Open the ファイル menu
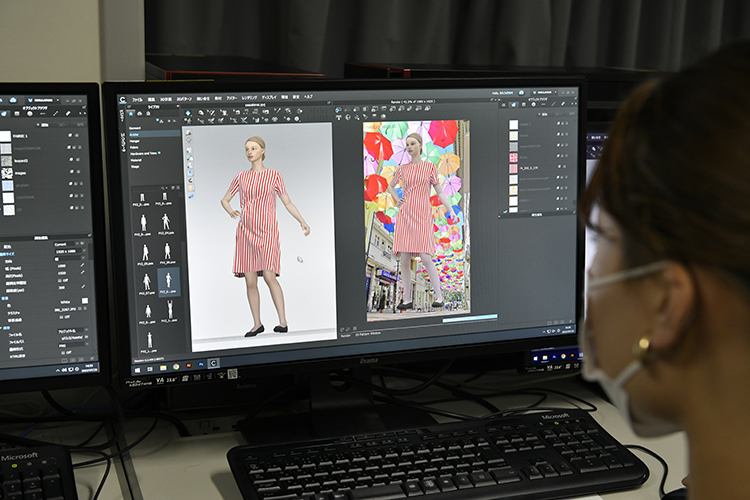The width and height of the screenshot is (750, 500). point(138,100)
